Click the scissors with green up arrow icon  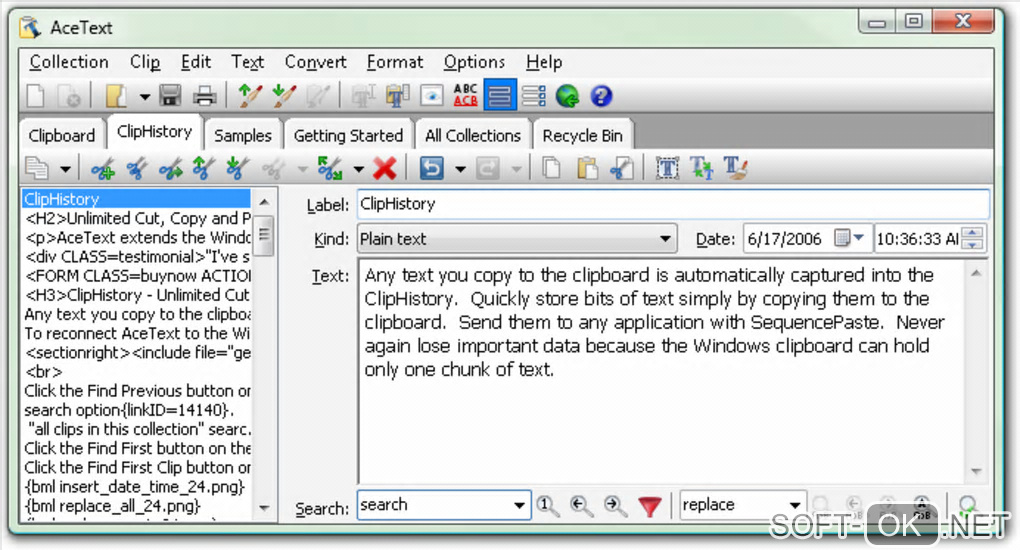coord(204,169)
